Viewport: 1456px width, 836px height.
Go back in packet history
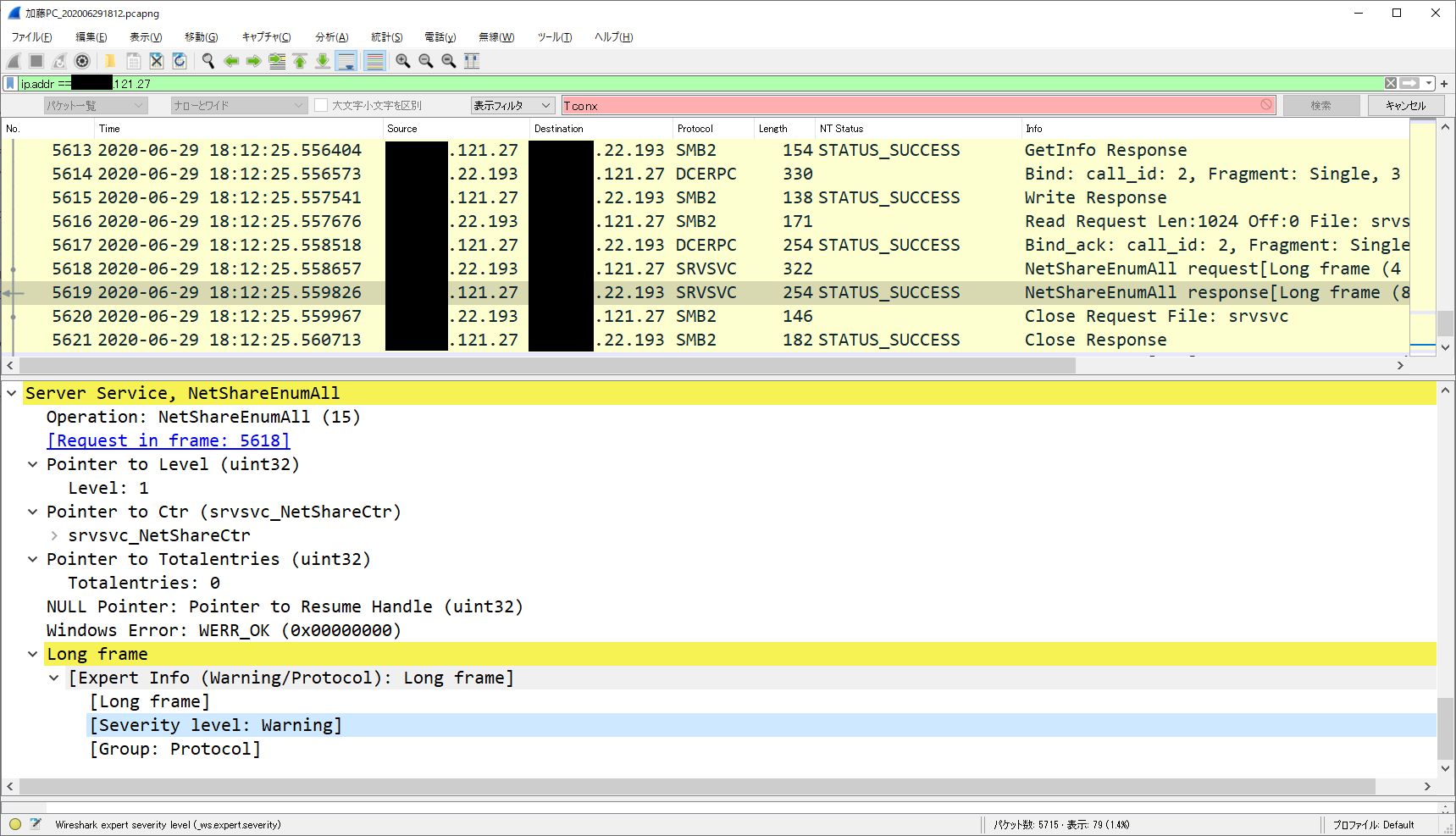[230, 61]
